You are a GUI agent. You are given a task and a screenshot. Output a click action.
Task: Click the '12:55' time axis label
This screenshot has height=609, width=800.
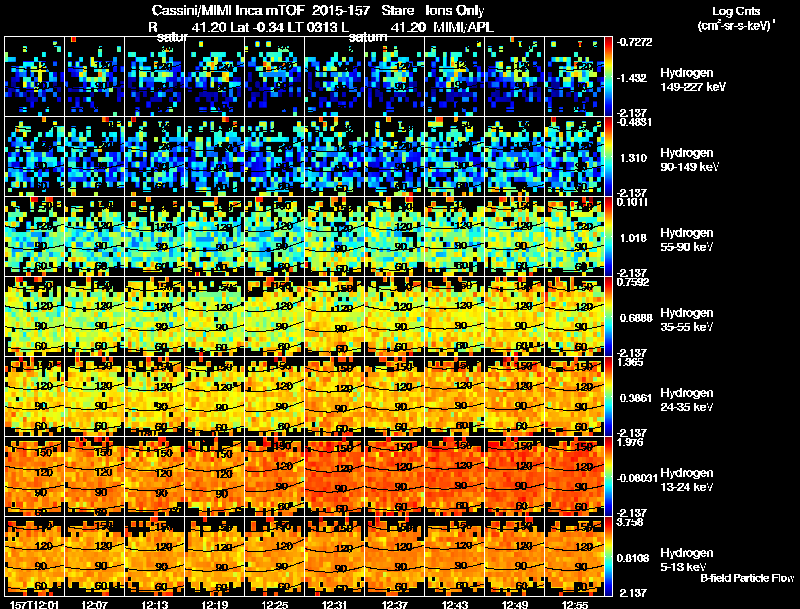point(575,604)
